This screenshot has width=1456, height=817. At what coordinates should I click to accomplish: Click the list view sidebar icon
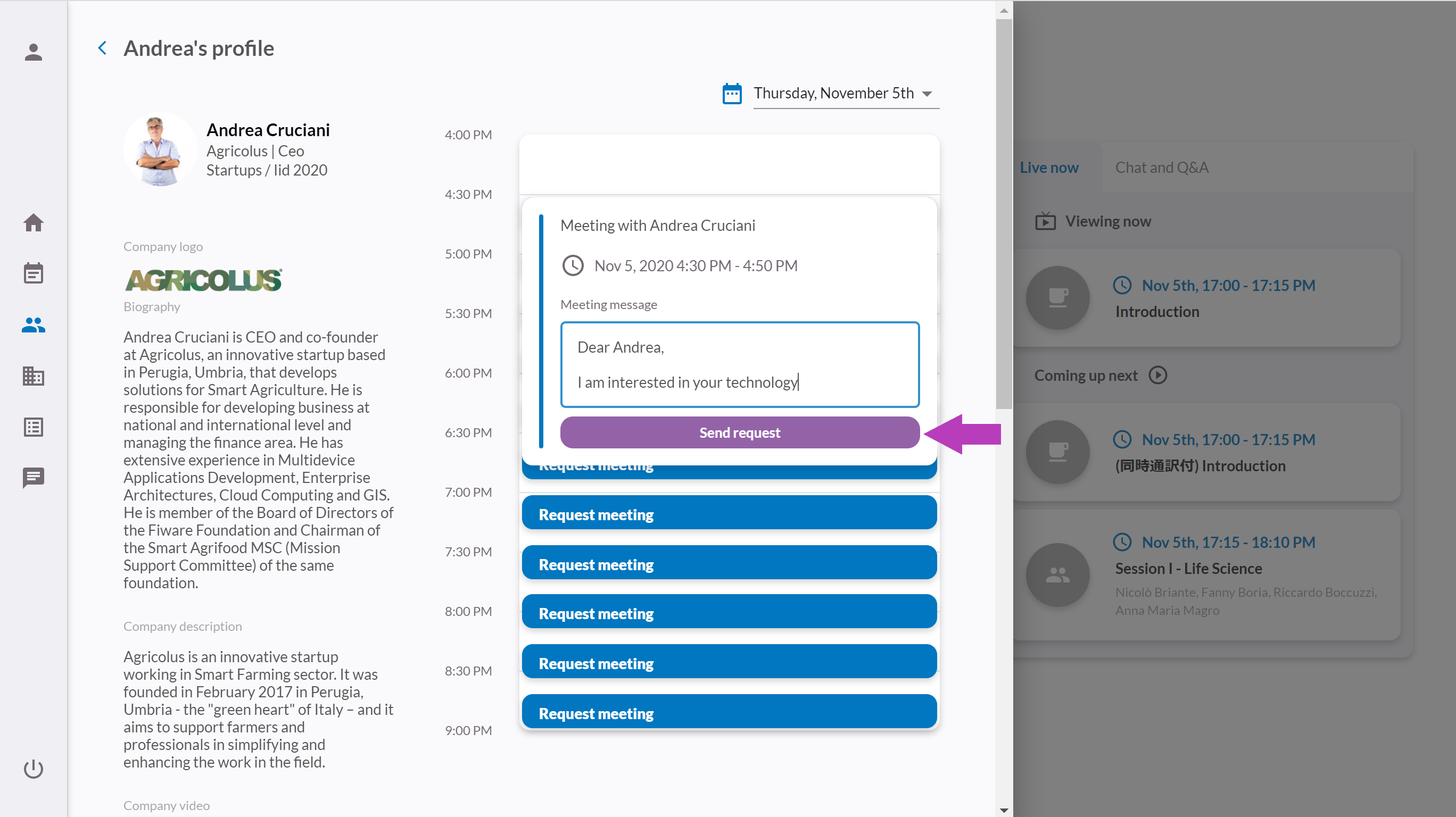34,427
